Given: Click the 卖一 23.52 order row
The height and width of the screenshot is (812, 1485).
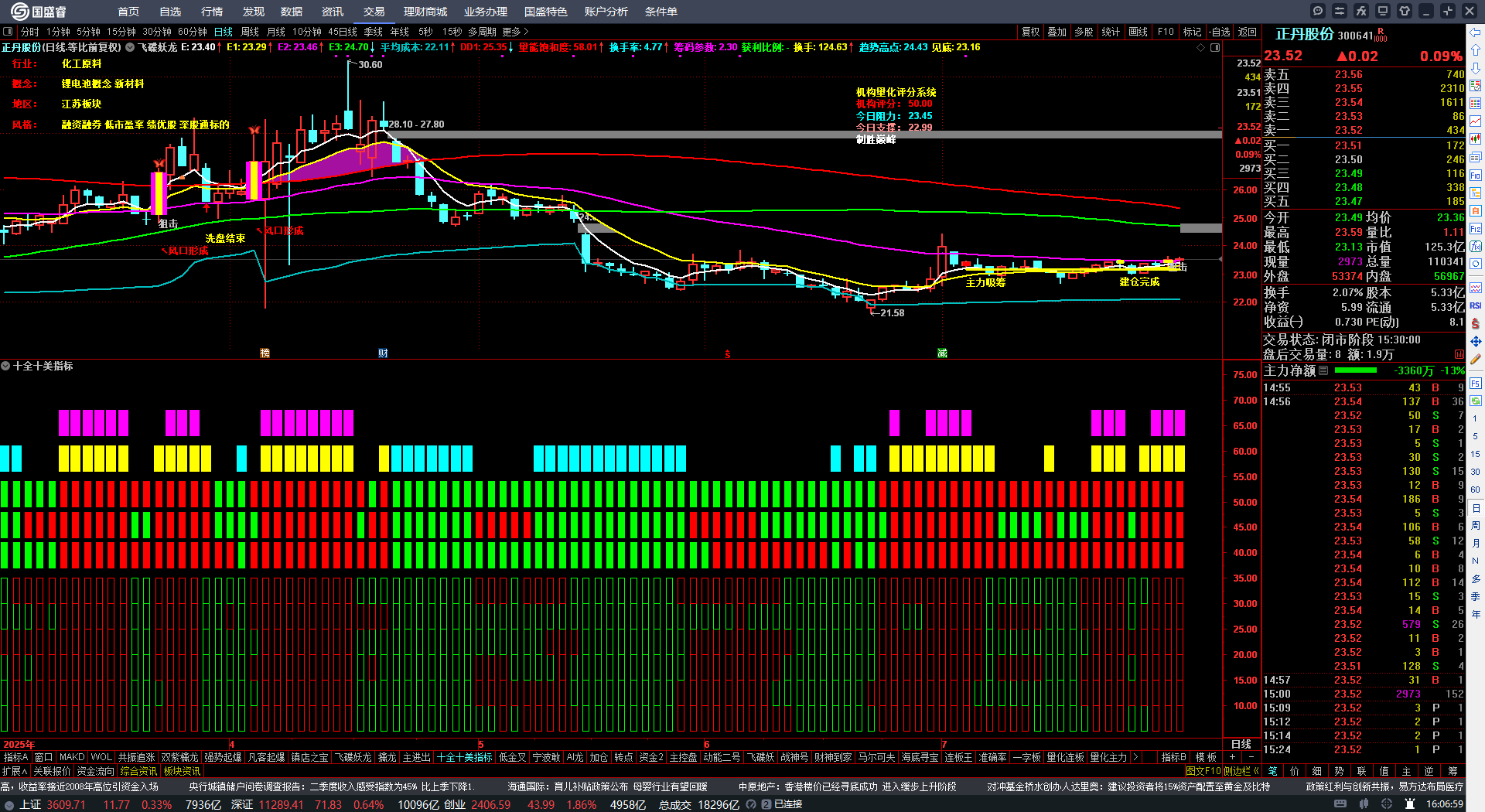Looking at the screenshot, I should click(1364, 130).
